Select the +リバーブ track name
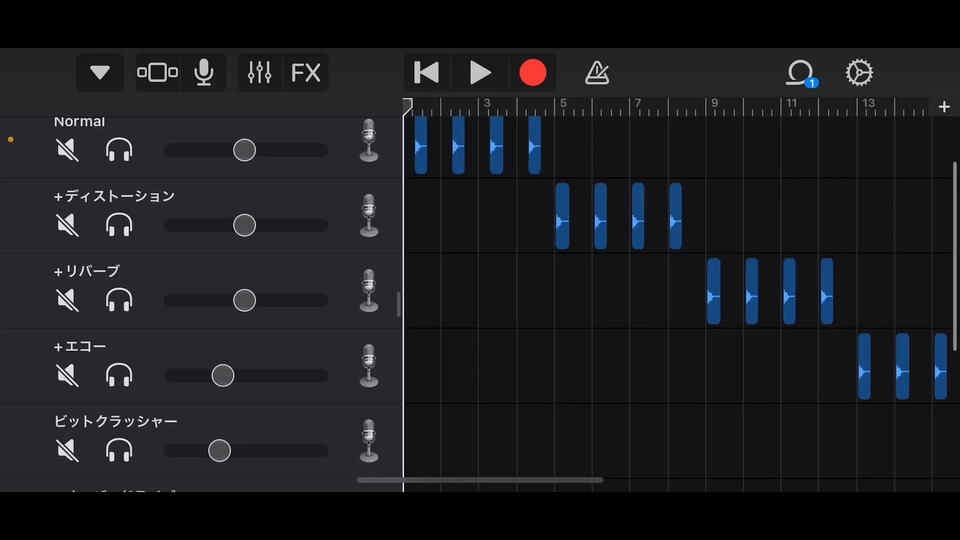 tap(87, 271)
